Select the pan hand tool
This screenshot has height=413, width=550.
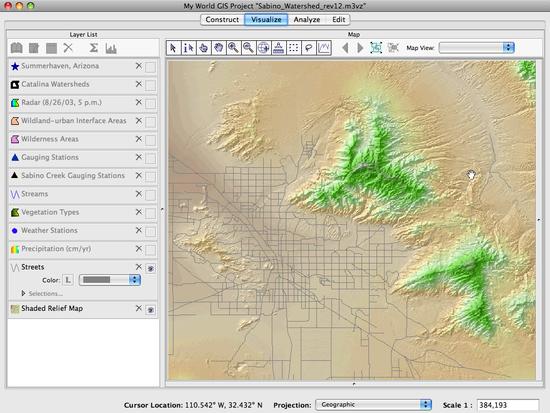click(x=219, y=48)
